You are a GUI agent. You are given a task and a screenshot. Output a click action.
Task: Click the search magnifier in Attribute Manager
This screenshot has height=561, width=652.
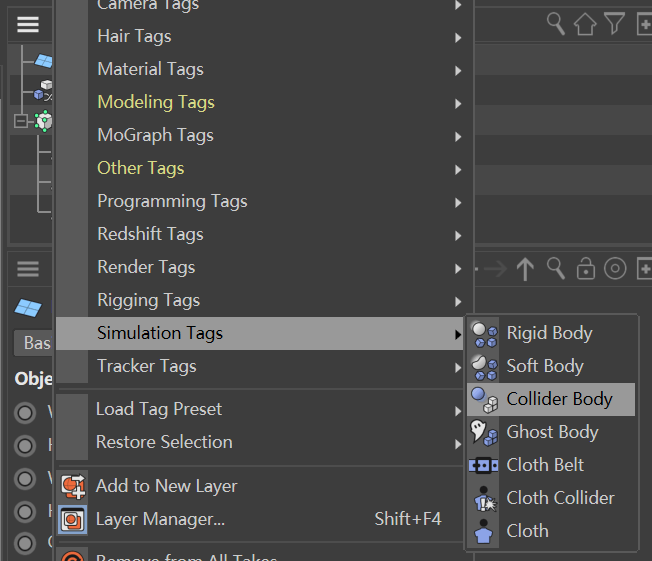(556, 268)
